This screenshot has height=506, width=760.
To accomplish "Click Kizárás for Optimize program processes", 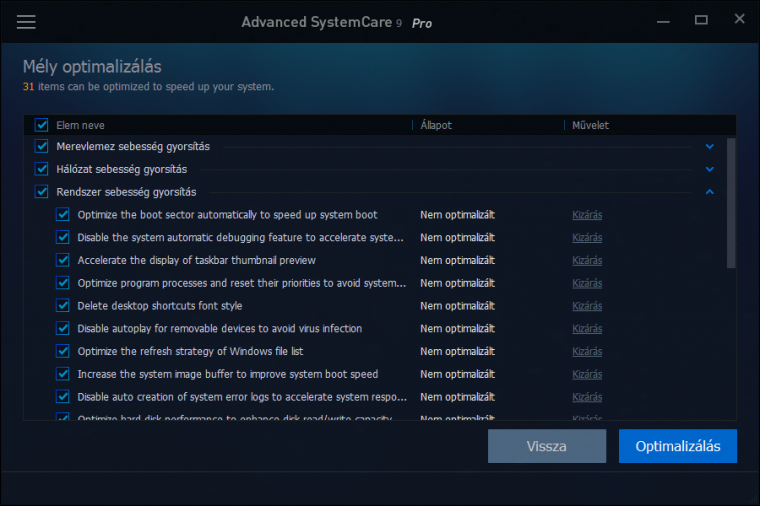I will pyautogui.click(x=587, y=283).
